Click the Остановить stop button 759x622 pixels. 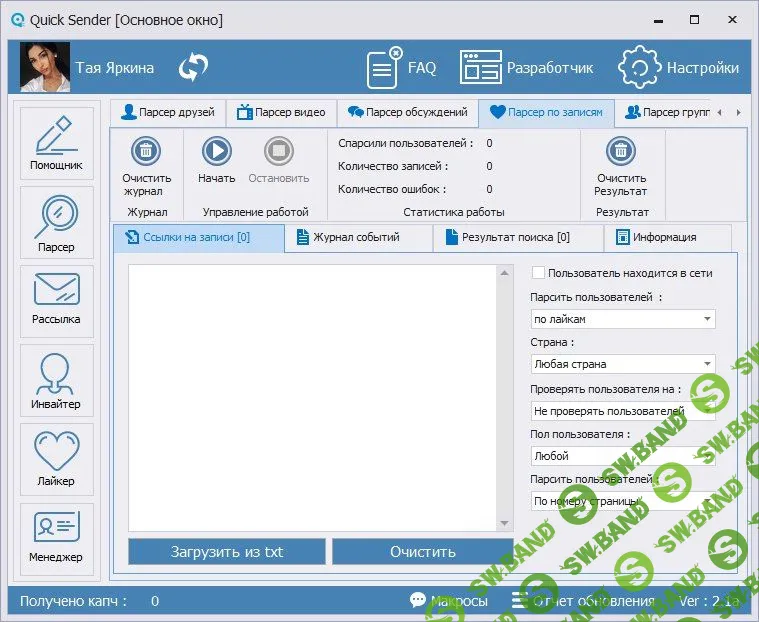[x=279, y=151]
